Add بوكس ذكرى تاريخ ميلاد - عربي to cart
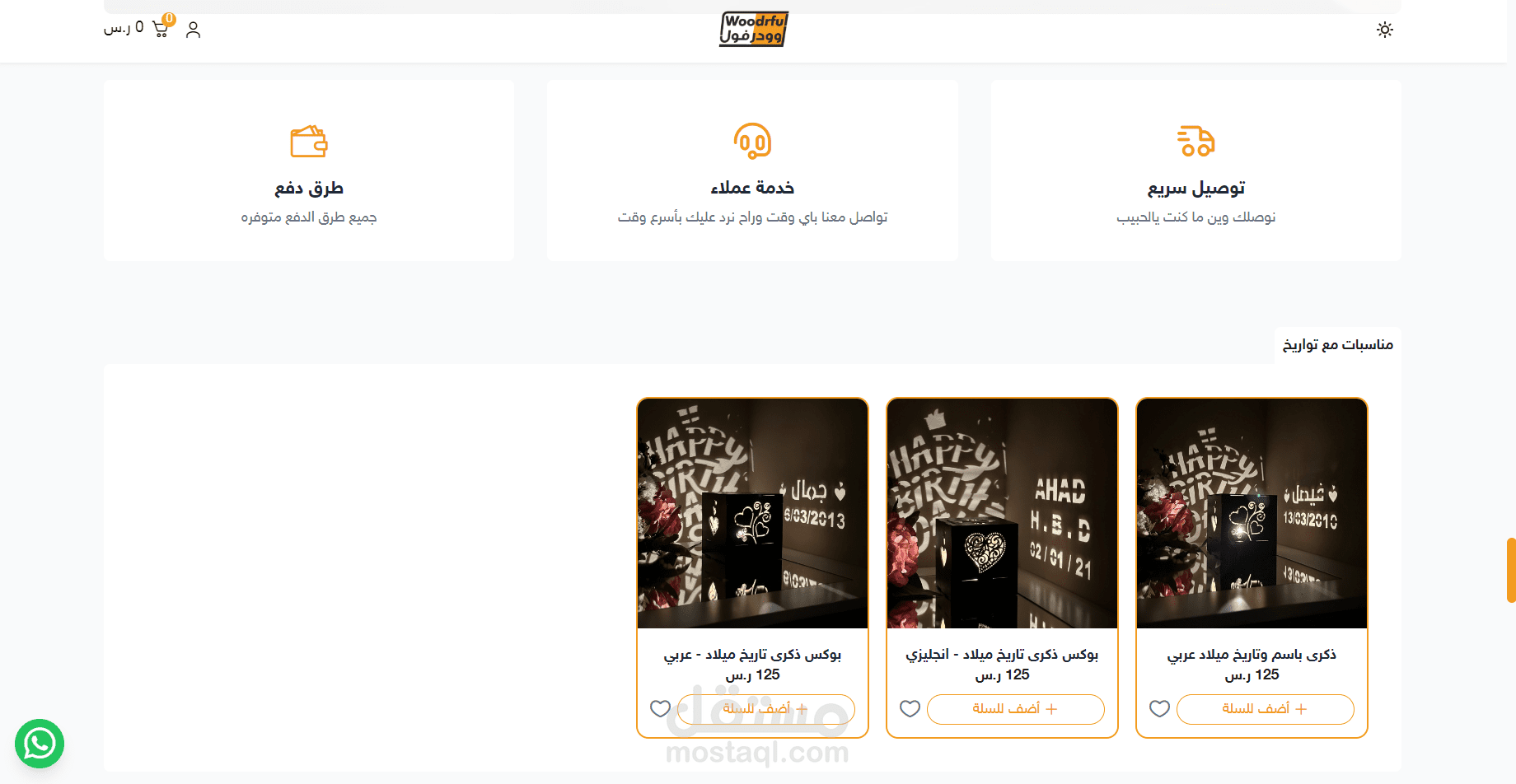The height and width of the screenshot is (784, 1516). pos(766,709)
